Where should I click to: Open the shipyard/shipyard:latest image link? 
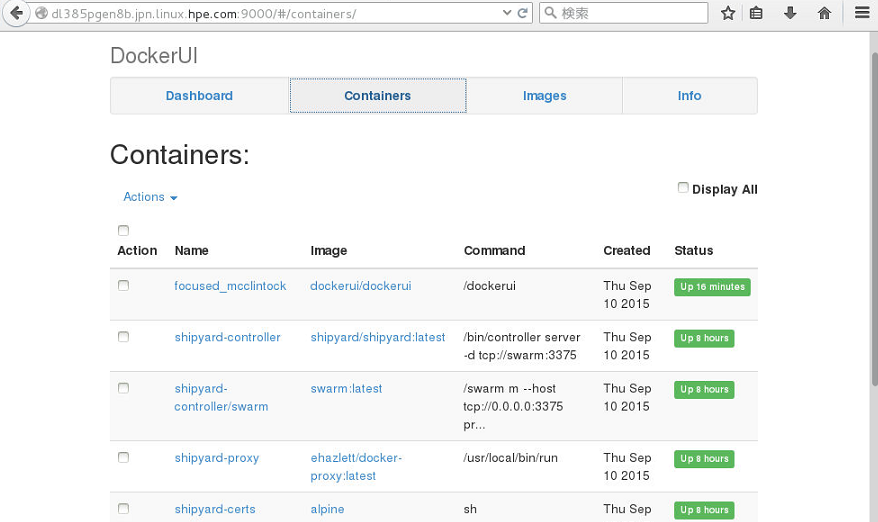pyautogui.click(x=378, y=337)
